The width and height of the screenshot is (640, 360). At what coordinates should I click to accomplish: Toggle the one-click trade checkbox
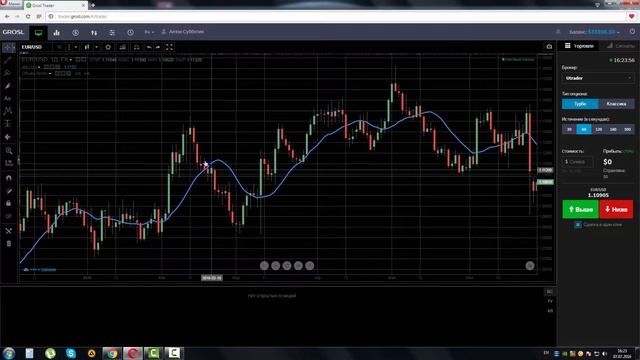pyautogui.click(x=578, y=225)
